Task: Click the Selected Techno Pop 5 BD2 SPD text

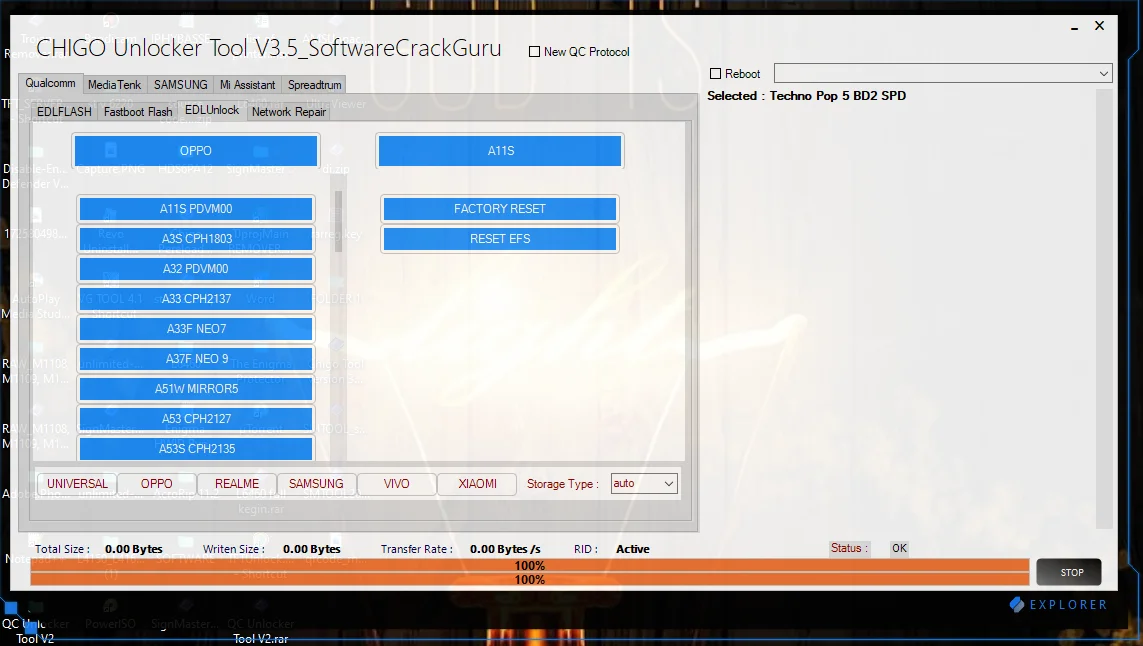Action: 806,96
